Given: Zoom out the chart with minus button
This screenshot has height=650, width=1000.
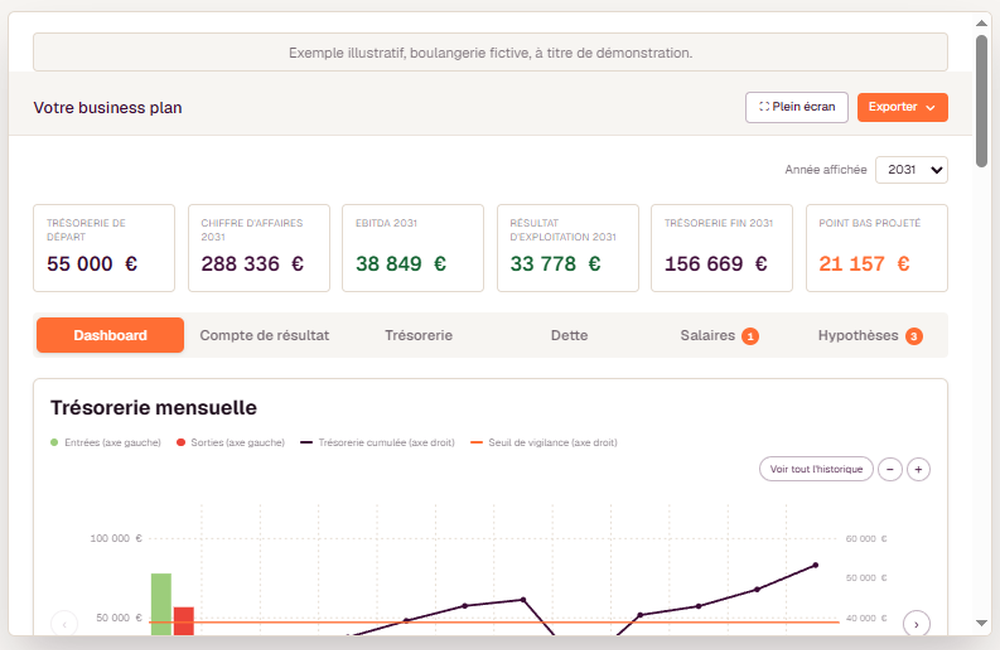Looking at the screenshot, I should [x=890, y=469].
